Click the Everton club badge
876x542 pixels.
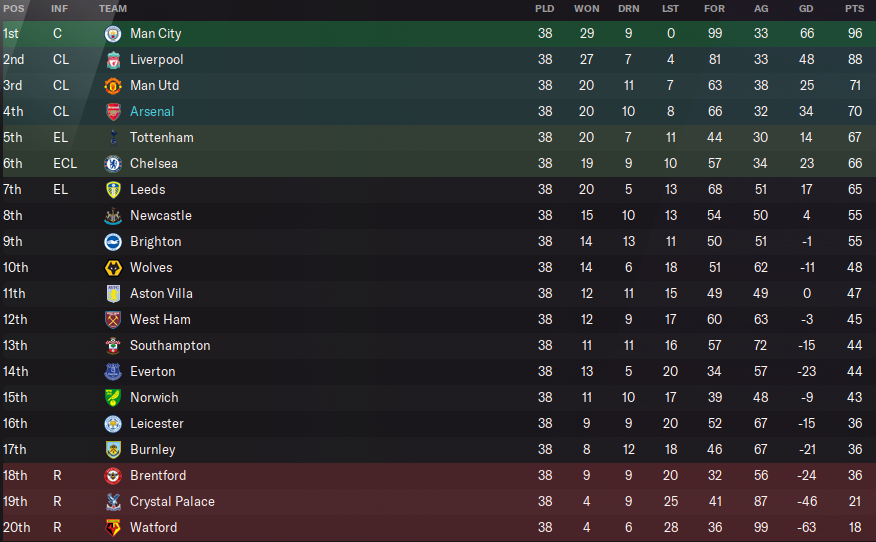tap(113, 372)
